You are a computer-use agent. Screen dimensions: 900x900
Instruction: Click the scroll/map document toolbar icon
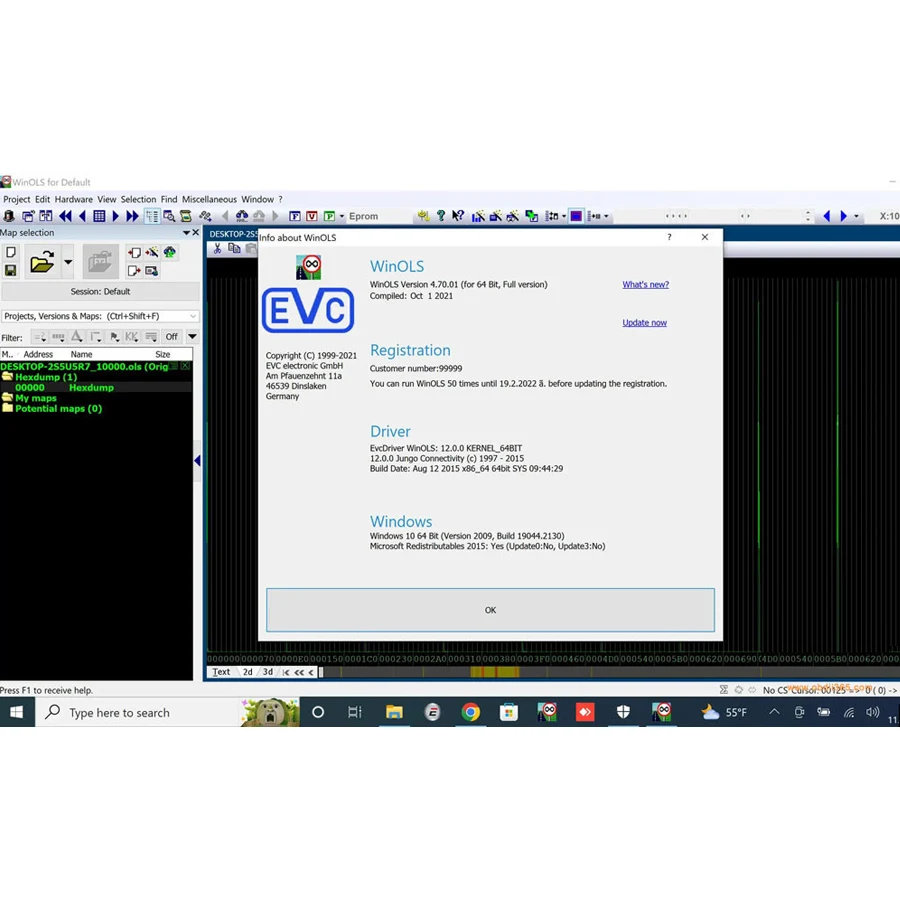pos(185,216)
